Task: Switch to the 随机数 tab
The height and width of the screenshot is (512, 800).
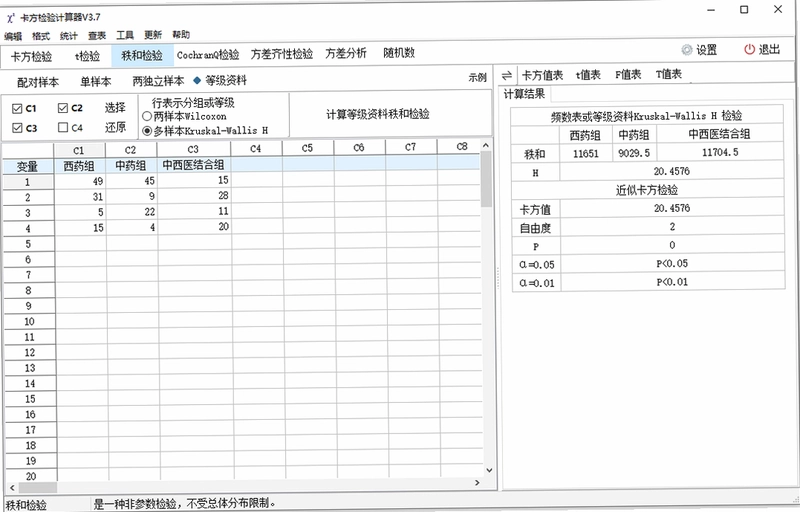Action: point(399,53)
